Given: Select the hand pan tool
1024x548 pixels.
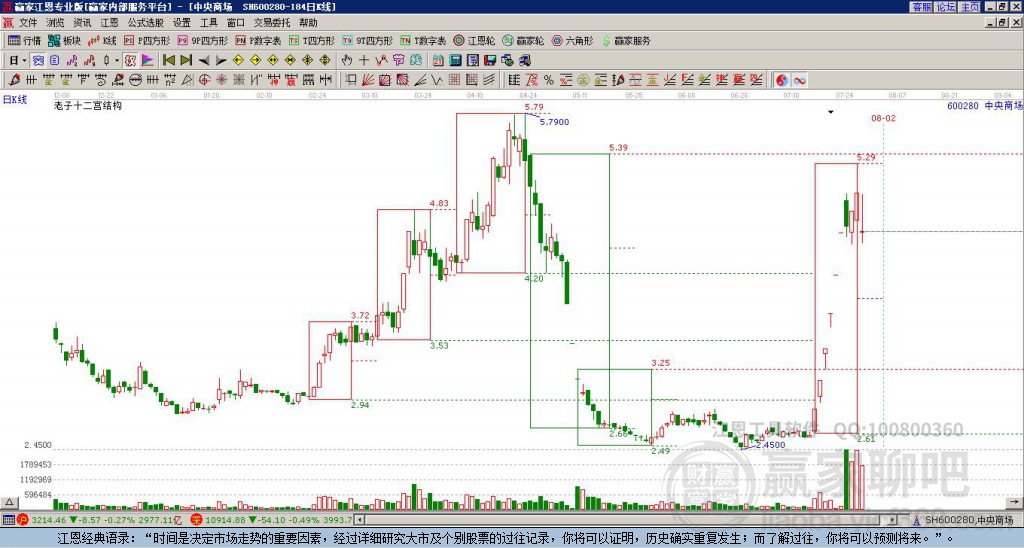Looking at the screenshot, I should (346, 61).
